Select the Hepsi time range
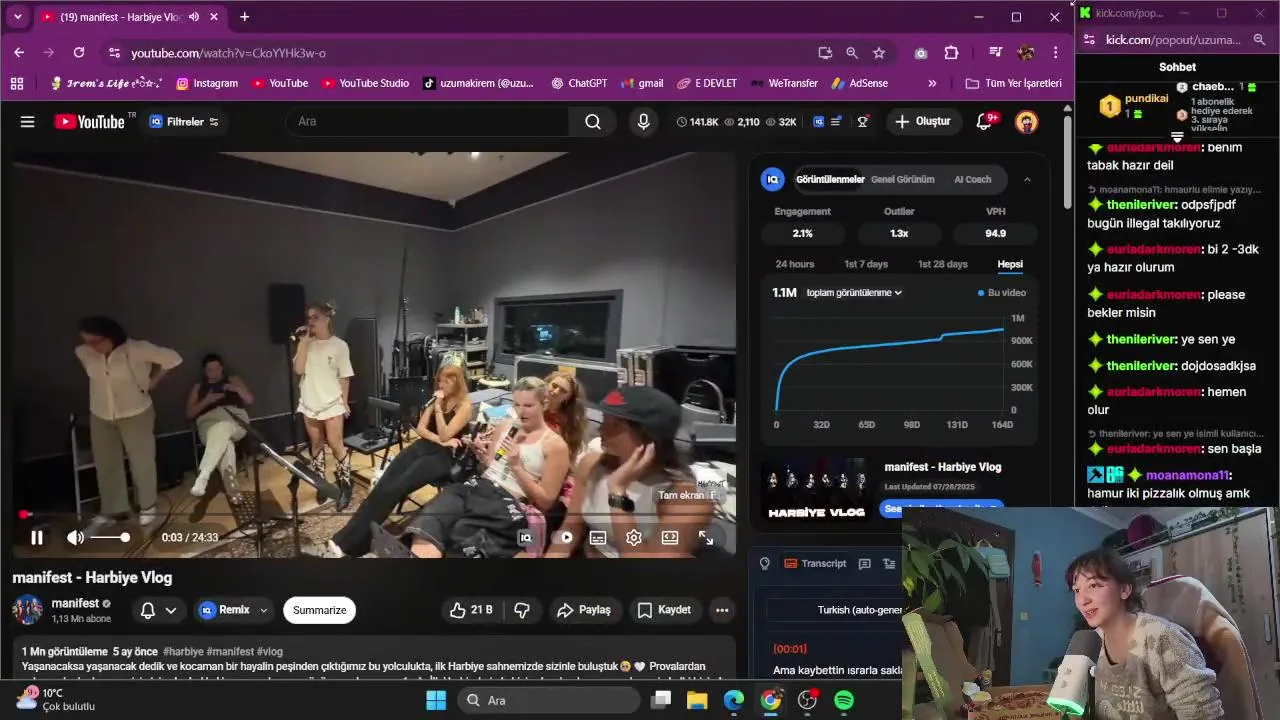This screenshot has width=1280, height=720. 1010,264
